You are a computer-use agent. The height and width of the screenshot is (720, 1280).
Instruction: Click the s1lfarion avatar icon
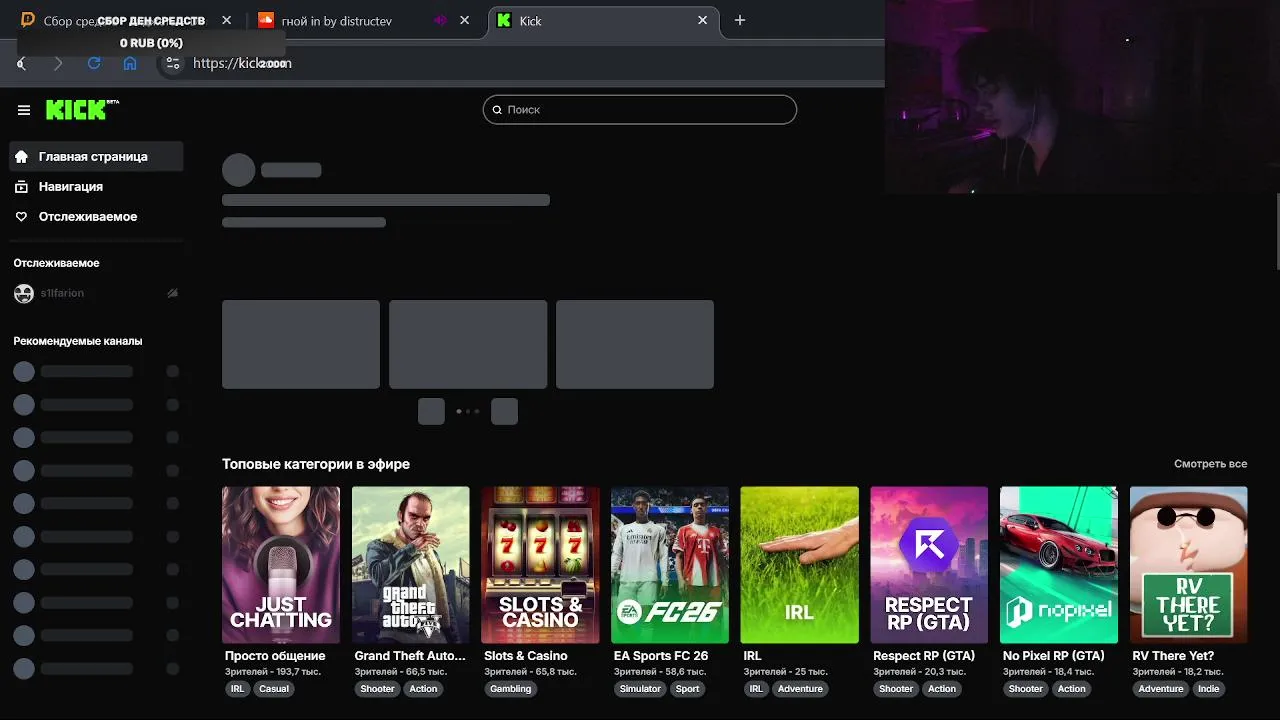point(24,293)
